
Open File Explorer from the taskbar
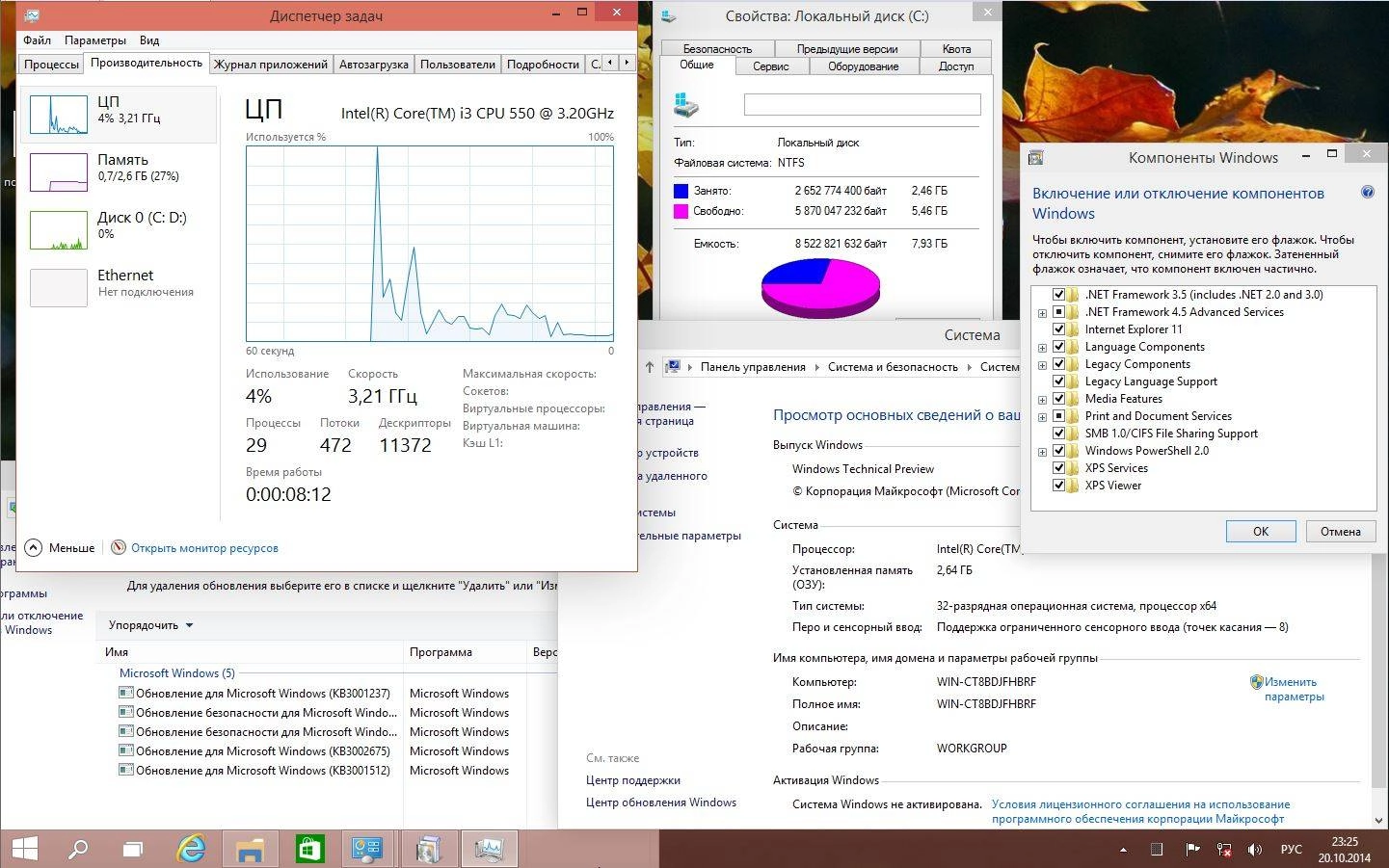251,849
